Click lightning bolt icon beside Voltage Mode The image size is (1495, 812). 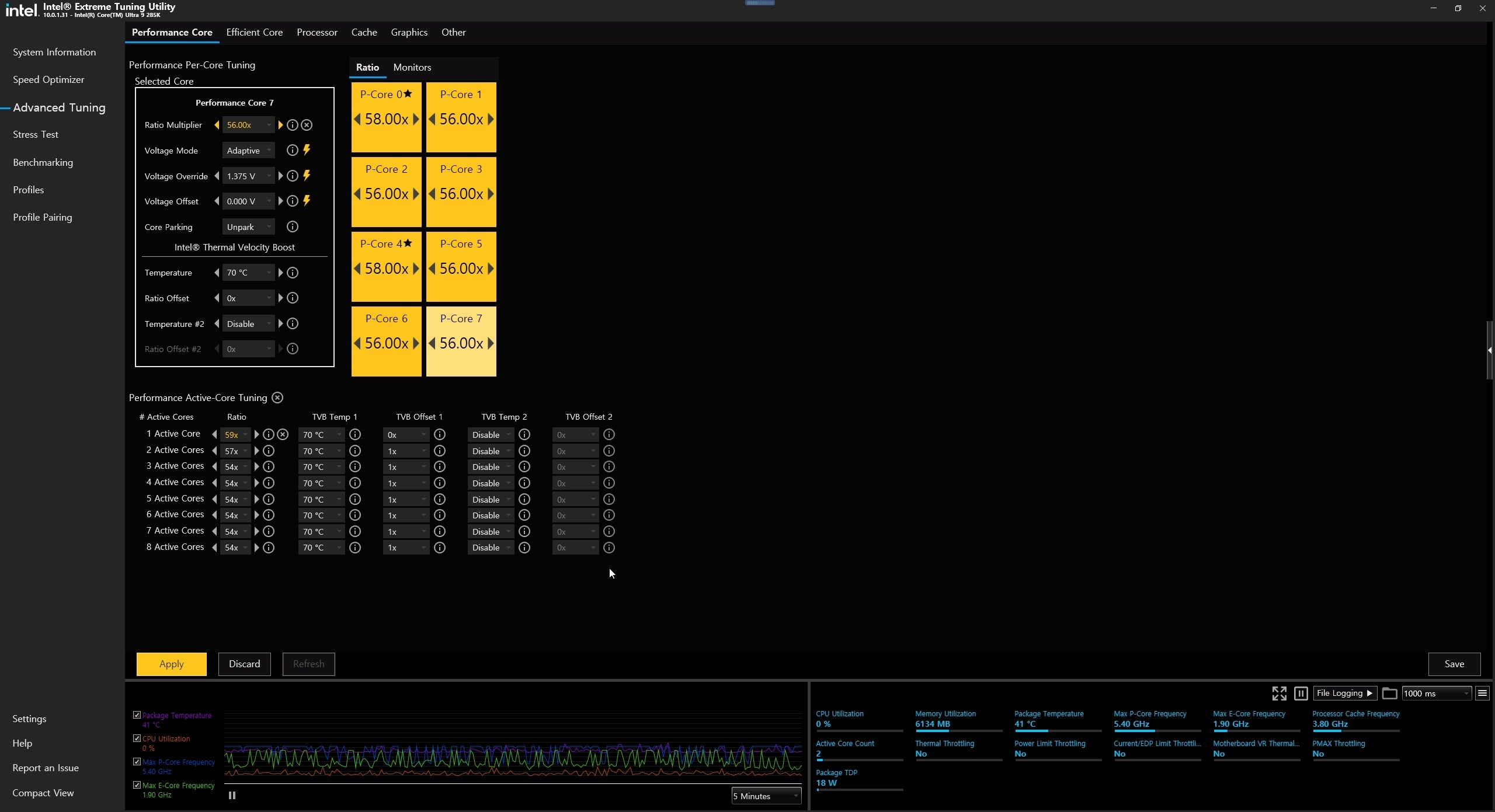click(307, 150)
